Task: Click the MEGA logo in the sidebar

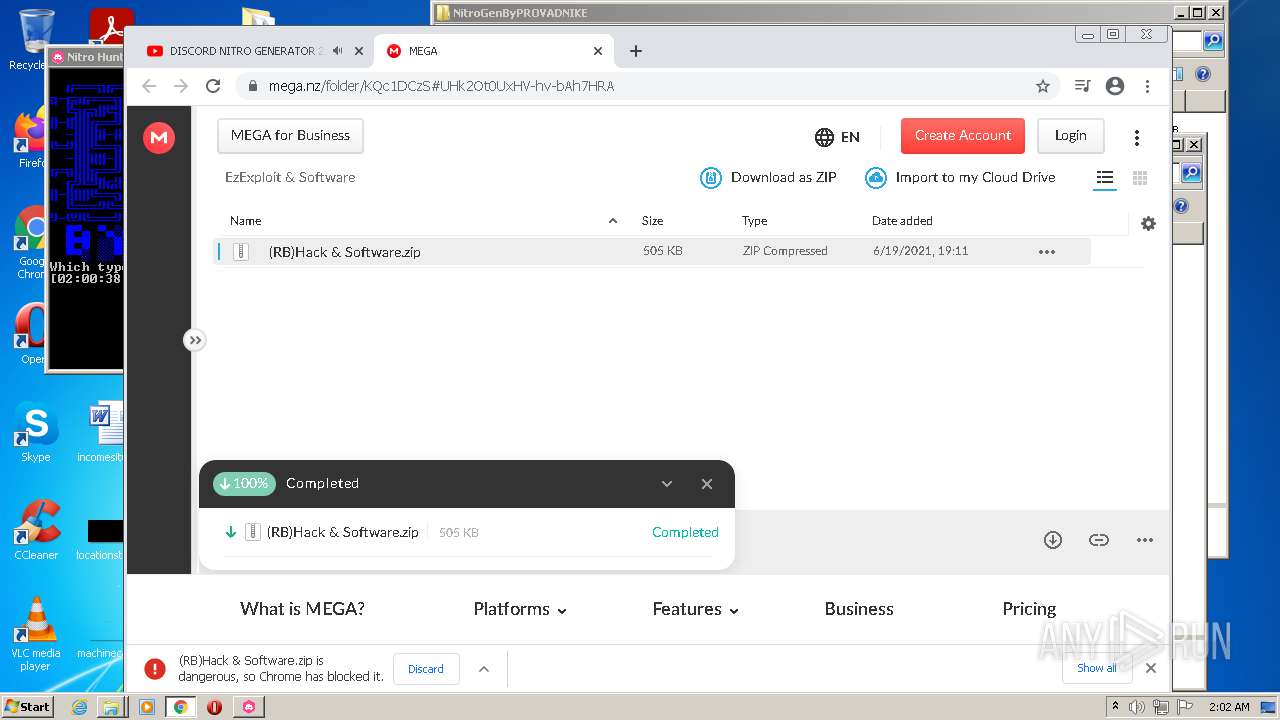Action: click(158, 138)
